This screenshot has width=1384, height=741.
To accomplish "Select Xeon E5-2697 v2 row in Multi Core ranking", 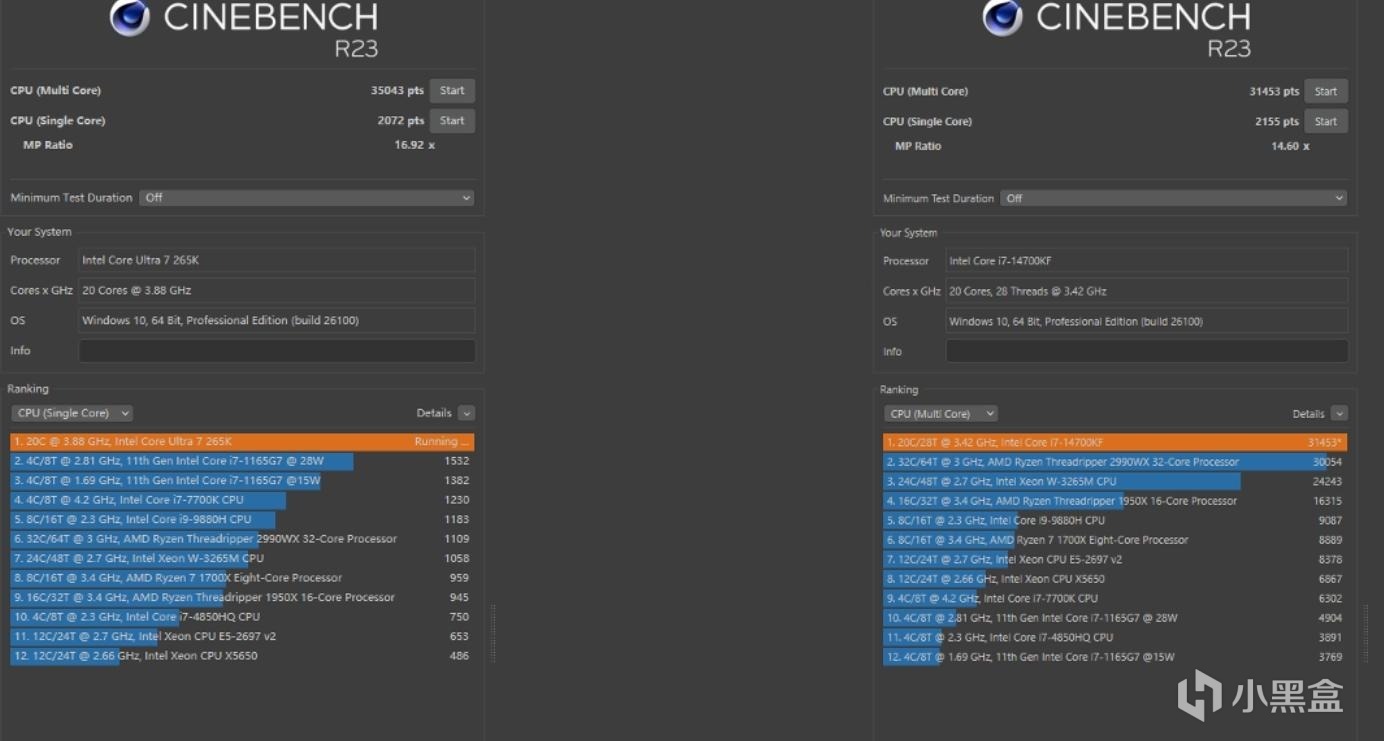I will tap(1115, 559).
